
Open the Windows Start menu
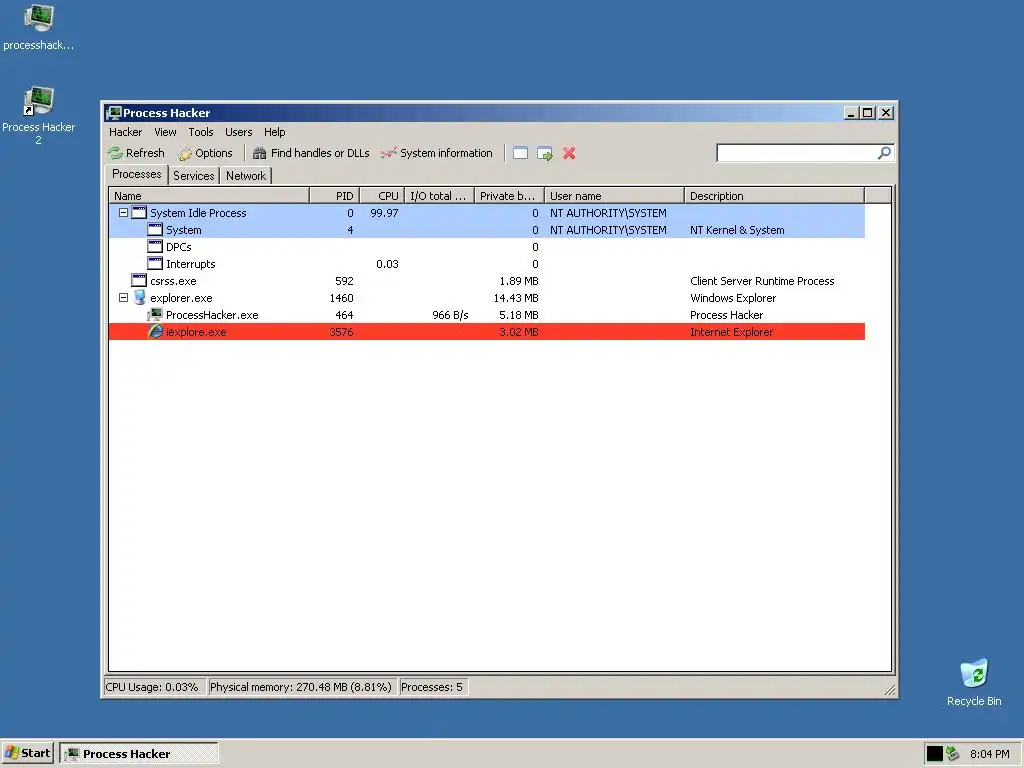27,754
